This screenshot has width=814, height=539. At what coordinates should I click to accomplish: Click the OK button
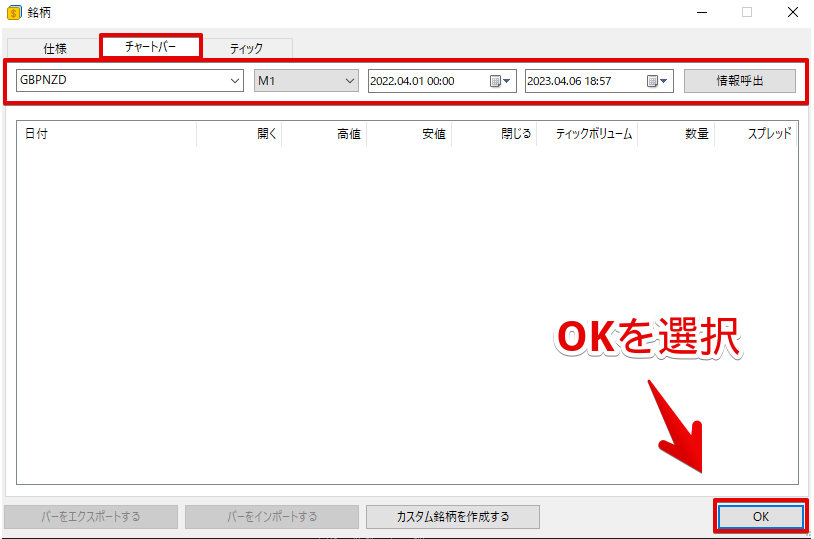tap(760, 516)
